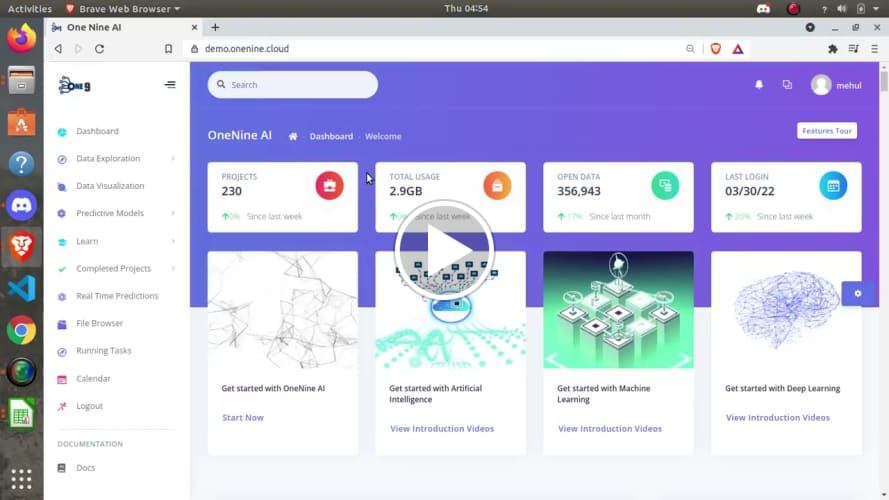This screenshot has height=500, width=889.
Task: Reload the page in browser
Action: (x=100, y=49)
